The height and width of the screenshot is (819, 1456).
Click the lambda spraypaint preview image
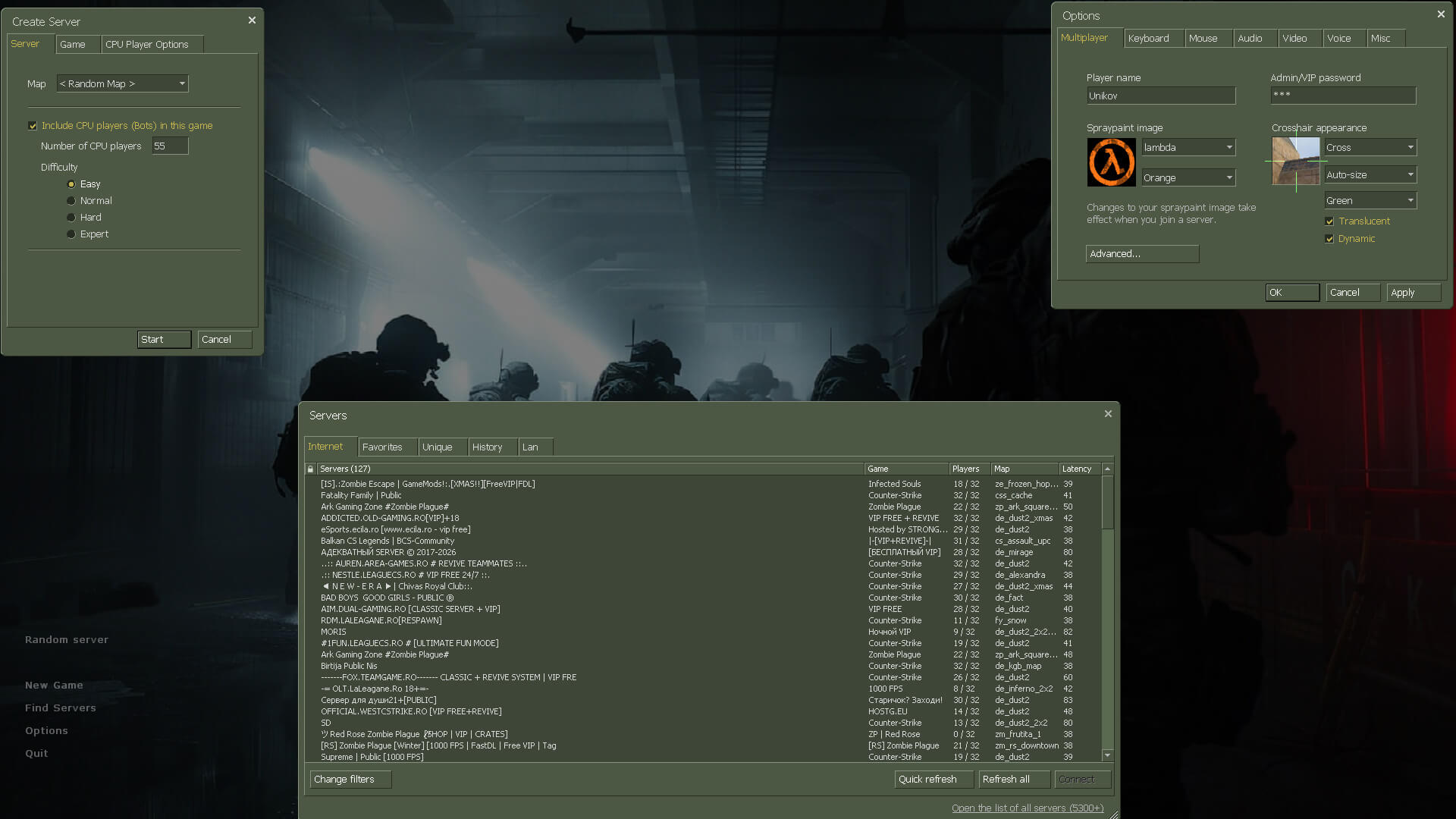[1111, 162]
